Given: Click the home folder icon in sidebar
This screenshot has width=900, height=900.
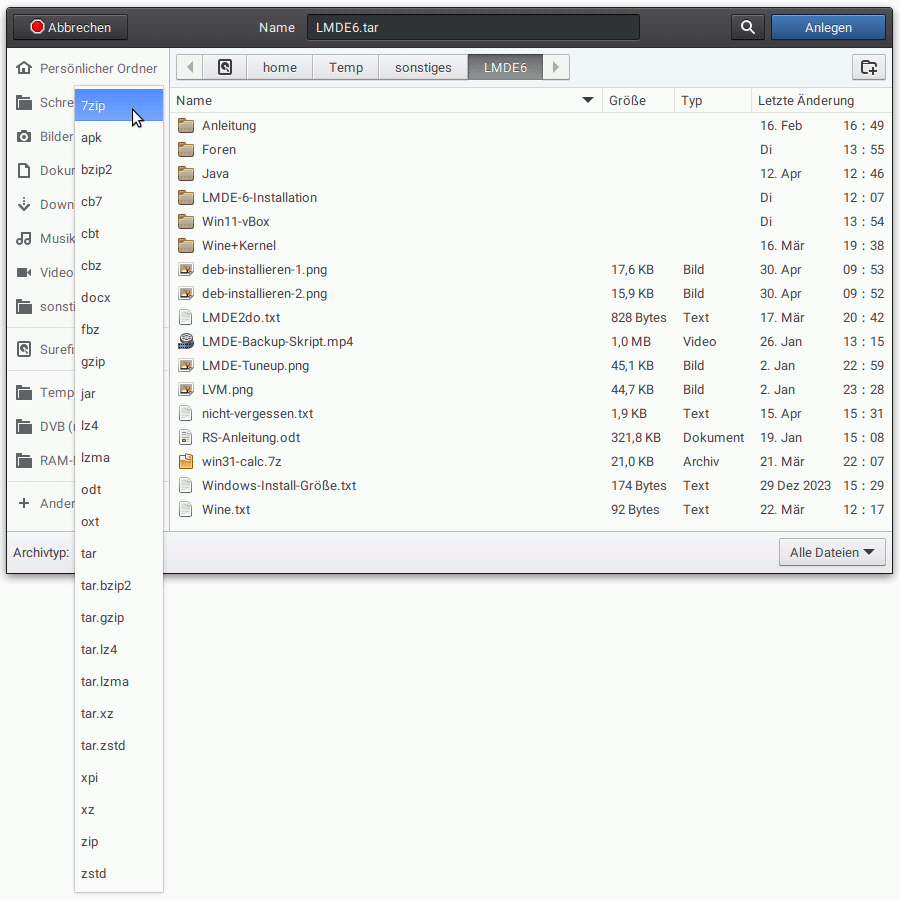Looking at the screenshot, I should [x=24, y=68].
